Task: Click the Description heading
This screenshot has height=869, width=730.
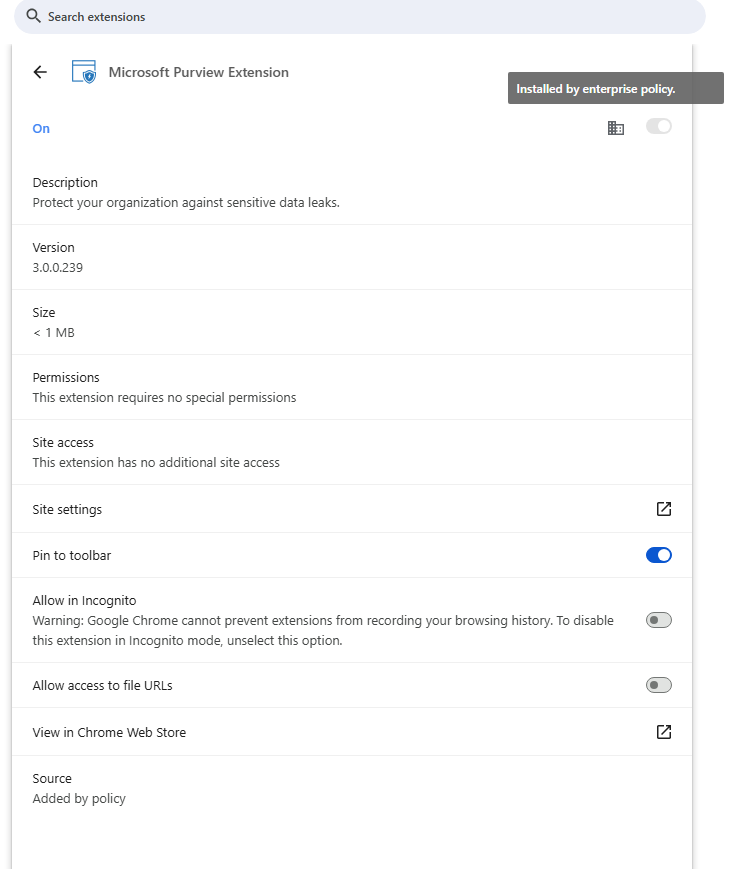Action: (65, 183)
